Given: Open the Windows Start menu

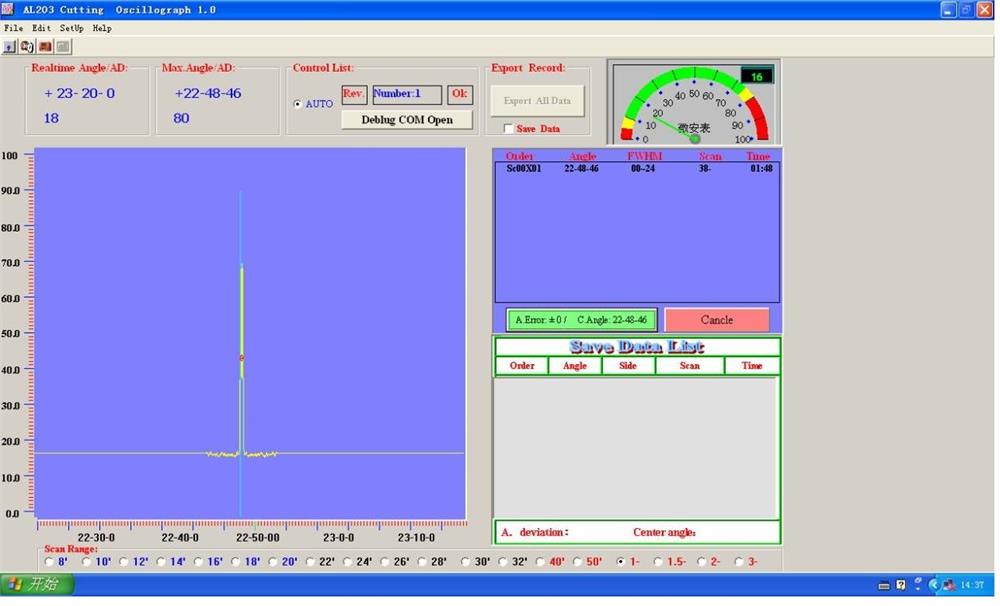Looking at the screenshot, I should [x=36, y=584].
